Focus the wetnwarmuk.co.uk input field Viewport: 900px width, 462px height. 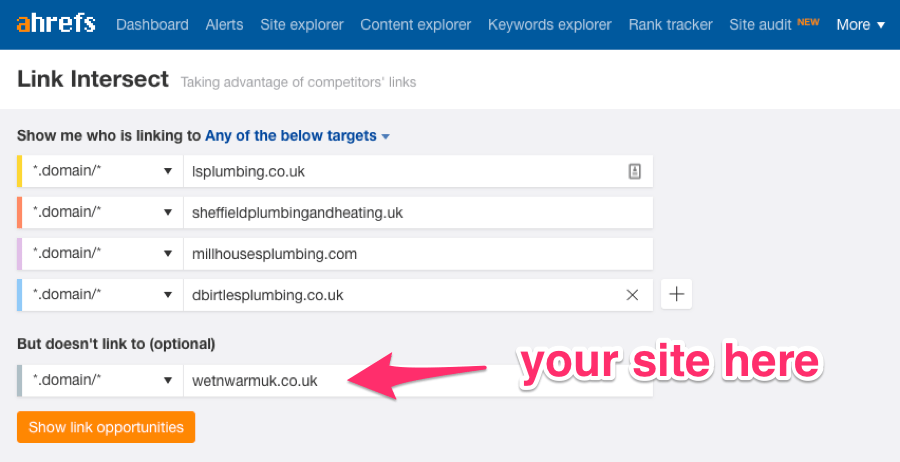(x=418, y=380)
